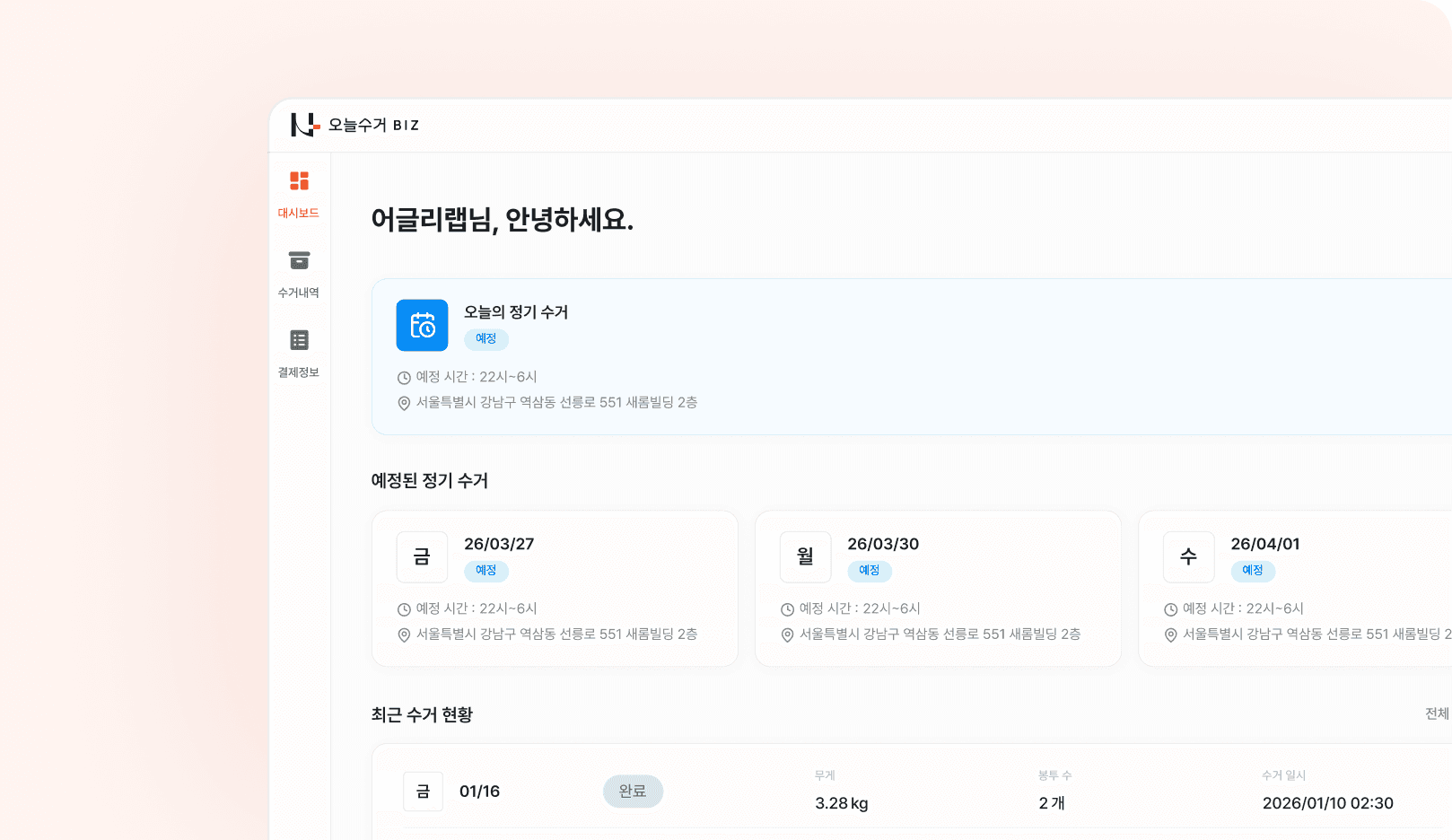
Task: Click the 2 개 bag count value
Action: tap(1052, 803)
